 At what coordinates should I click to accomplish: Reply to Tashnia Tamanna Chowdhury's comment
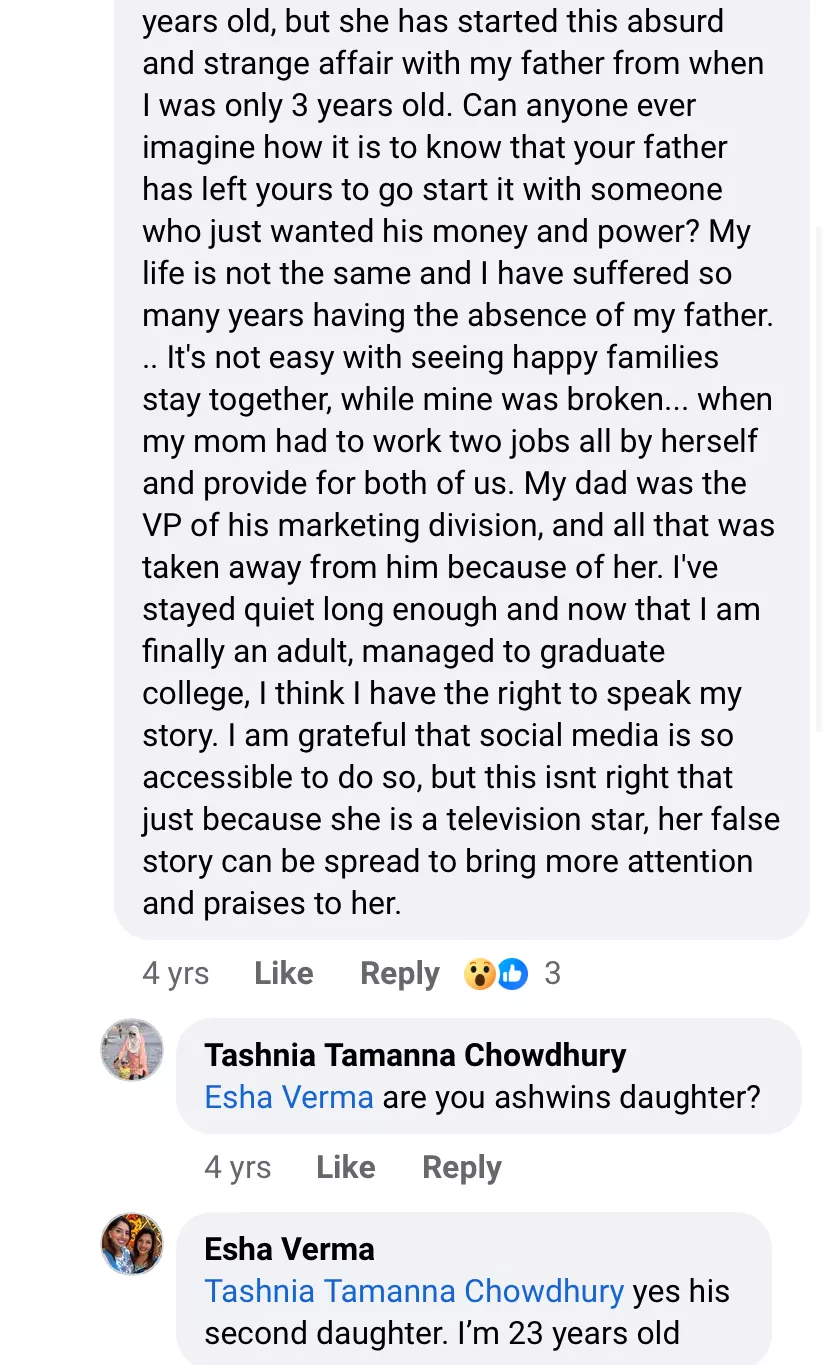click(x=462, y=1167)
